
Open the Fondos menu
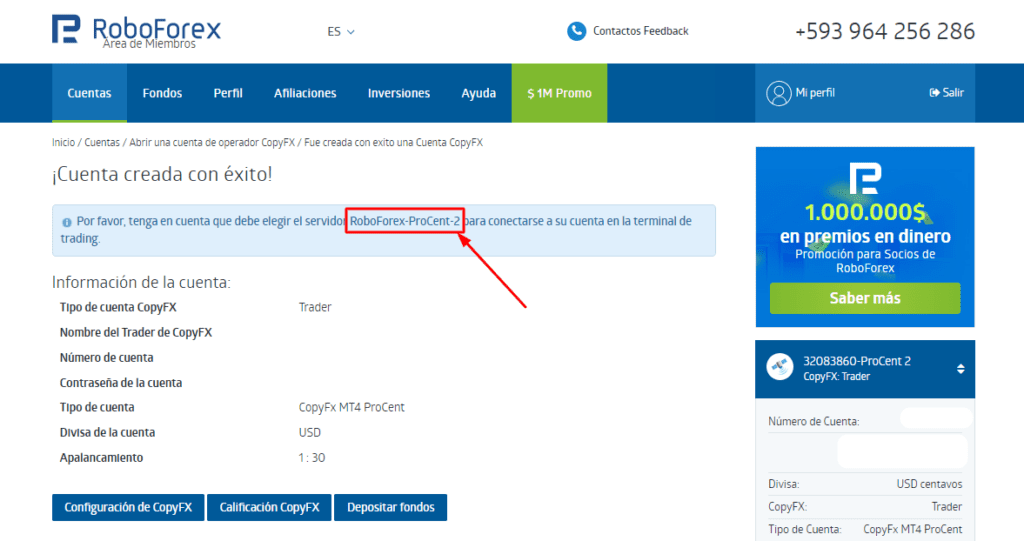(x=162, y=93)
